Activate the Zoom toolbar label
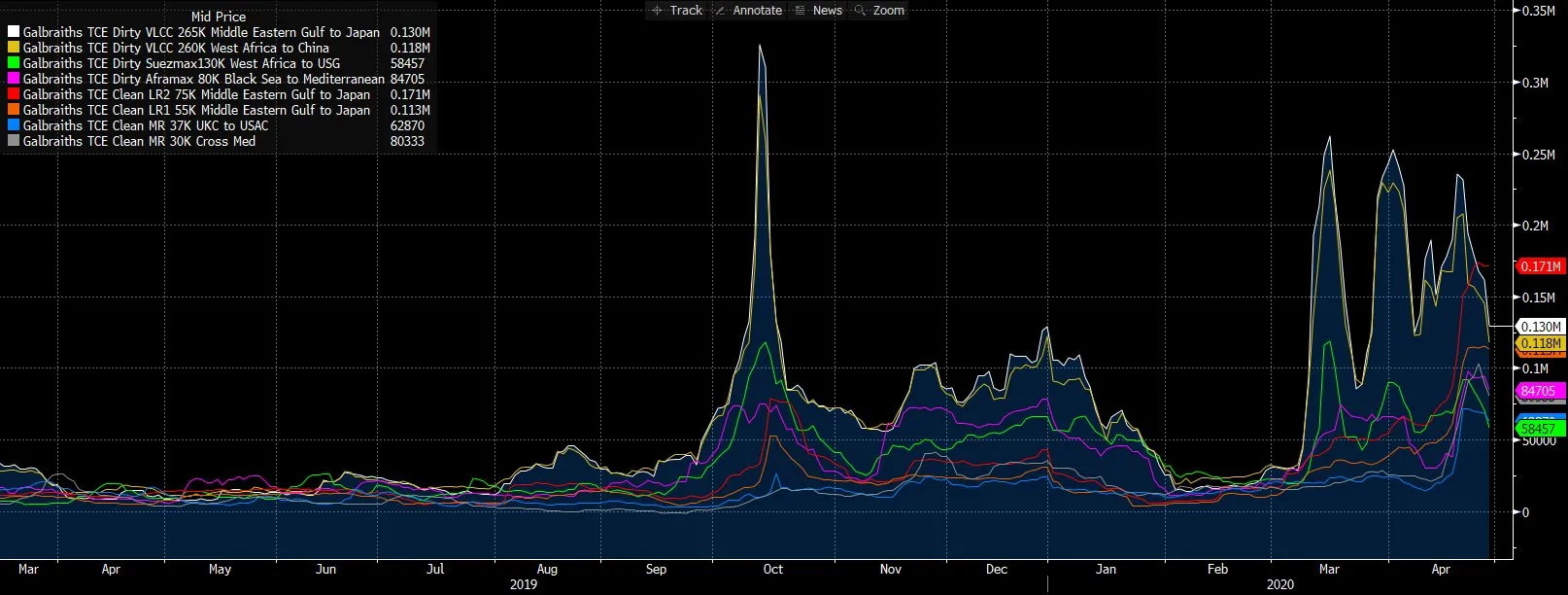The width and height of the screenshot is (1568, 595). (889, 10)
